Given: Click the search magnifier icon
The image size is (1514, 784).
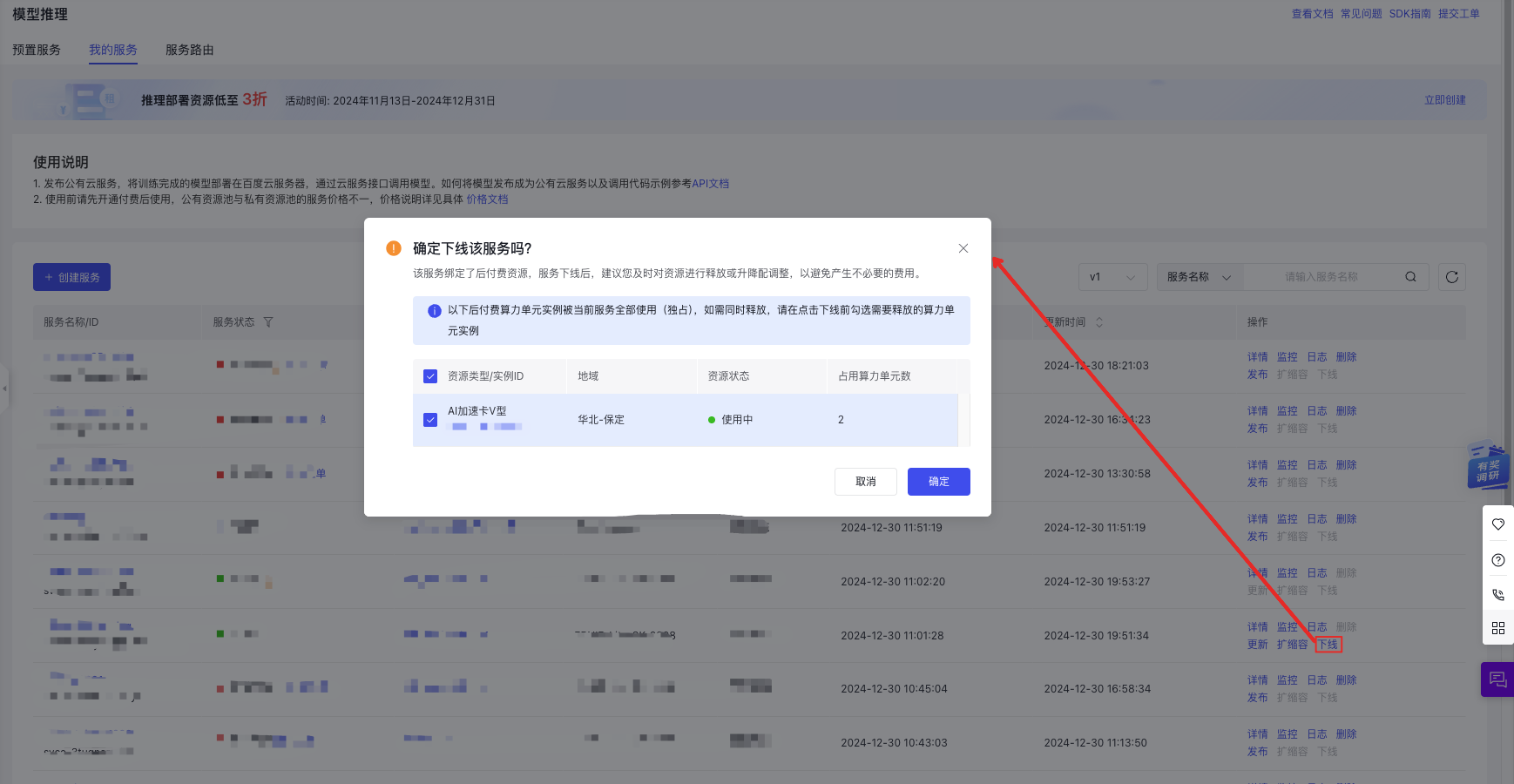Looking at the screenshot, I should (1411, 277).
